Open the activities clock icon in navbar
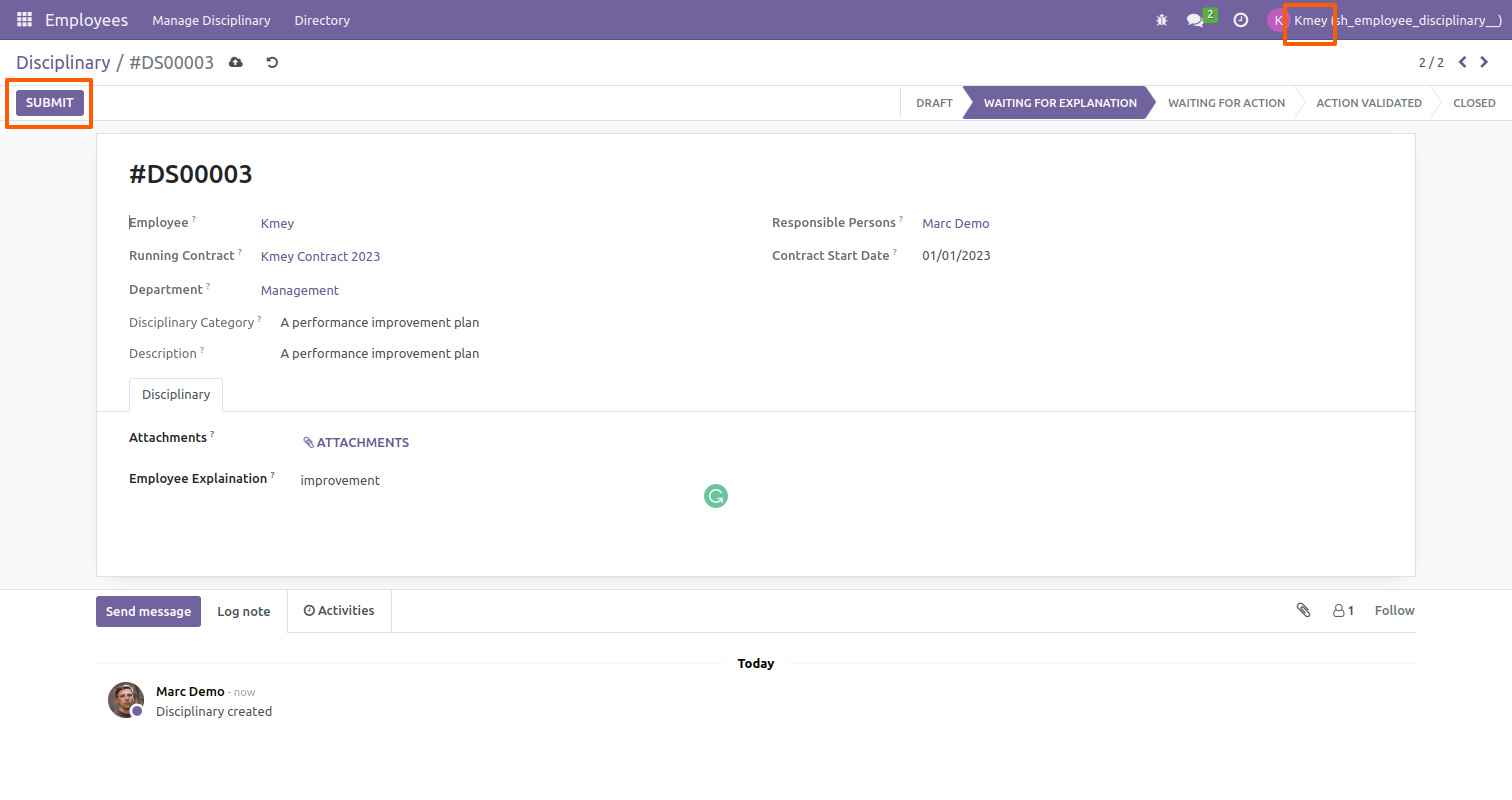Viewport: 1512px width, 800px height. click(1241, 20)
